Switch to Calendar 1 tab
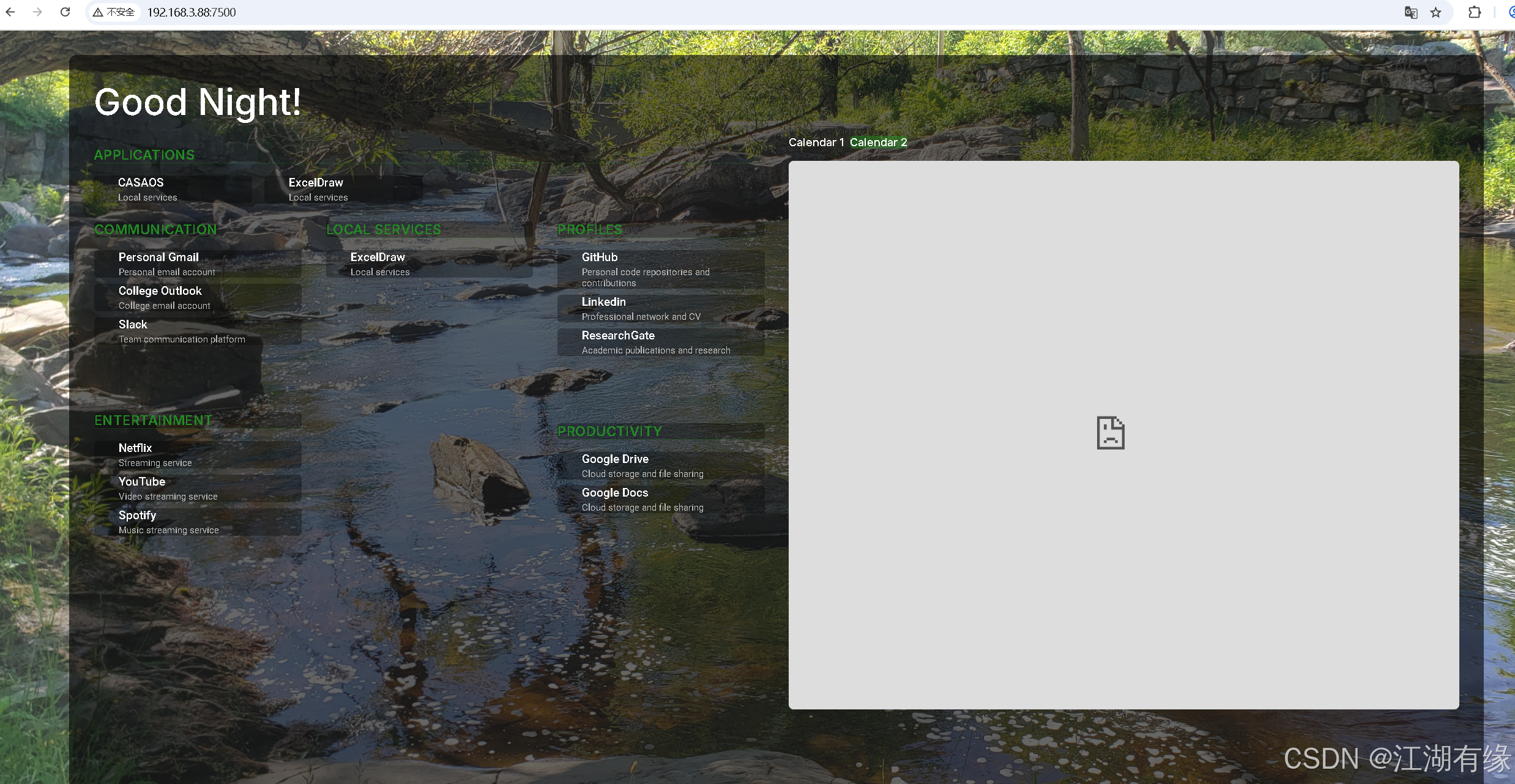Image resolution: width=1515 pixels, height=784 pixels. pos(816,142)
